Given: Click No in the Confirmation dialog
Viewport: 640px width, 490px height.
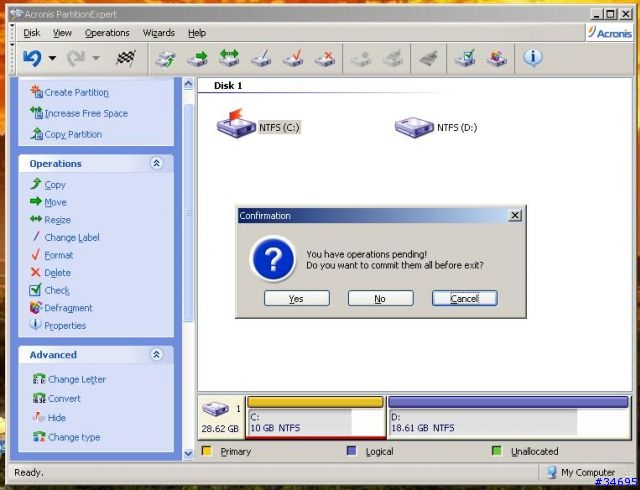Looking at the screenshot, I should tap(380, 298).
